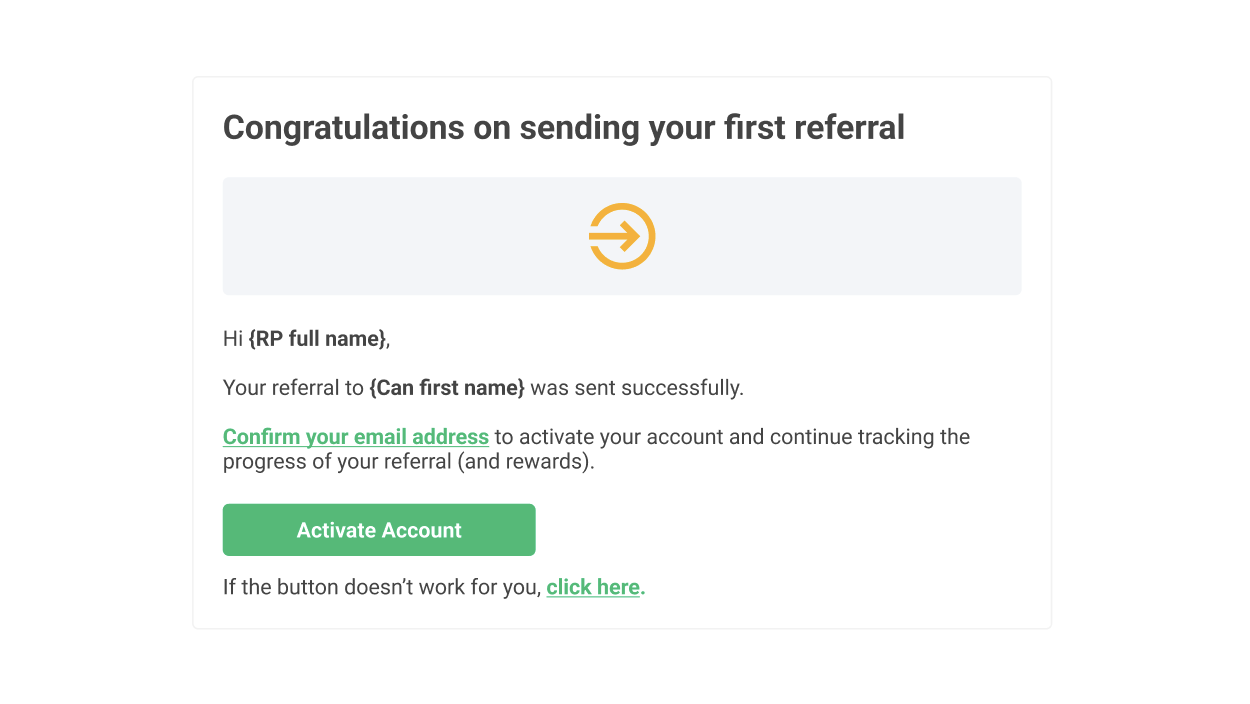Click "progress of your referral (and rewards)" line
Screen dimensions: 1250x704
[409, 463]
